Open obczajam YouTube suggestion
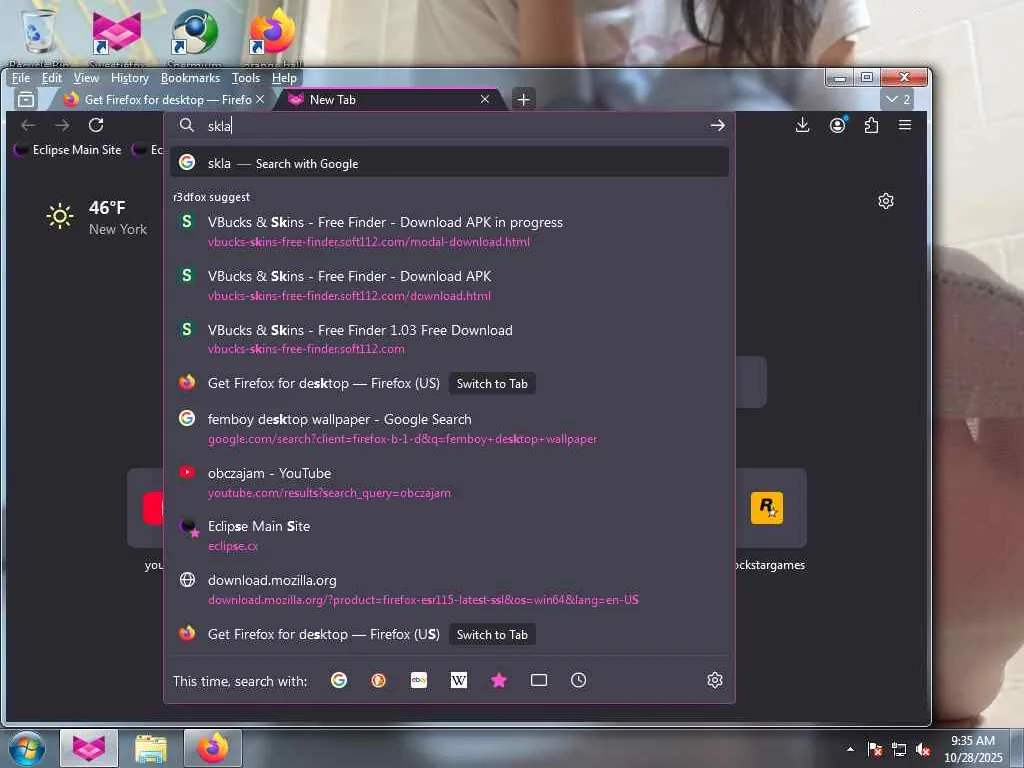The image size is (1024, 768). pyautogui.click(x=449, y=482)
